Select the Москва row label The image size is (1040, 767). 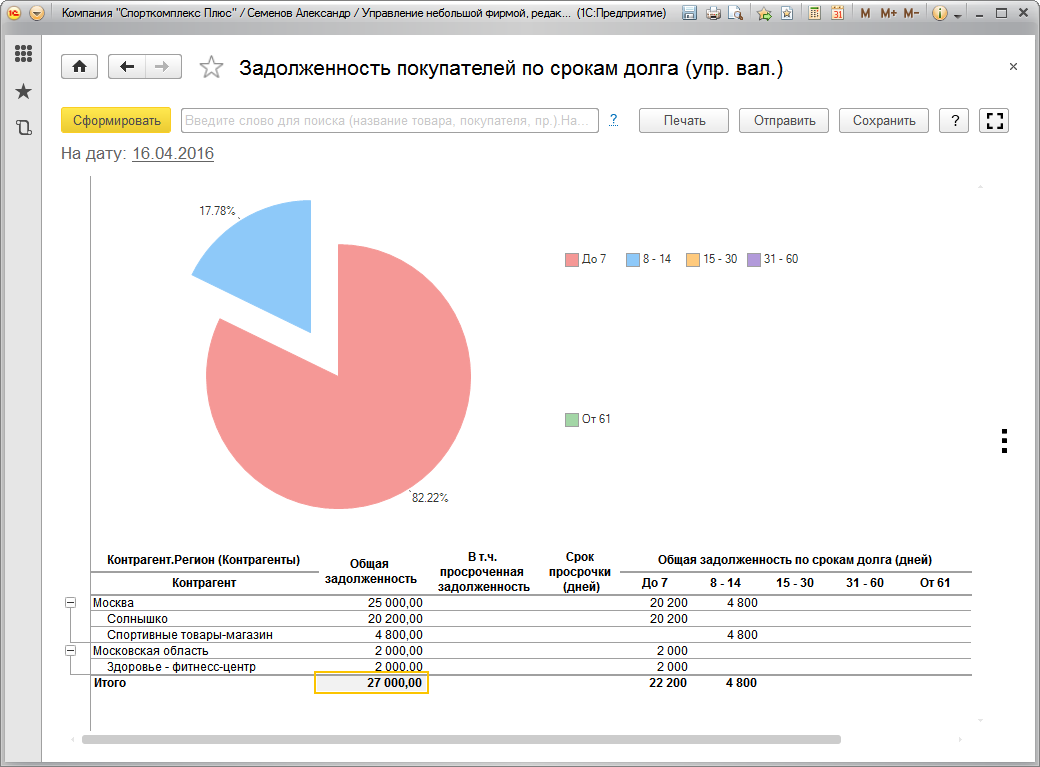113,603
